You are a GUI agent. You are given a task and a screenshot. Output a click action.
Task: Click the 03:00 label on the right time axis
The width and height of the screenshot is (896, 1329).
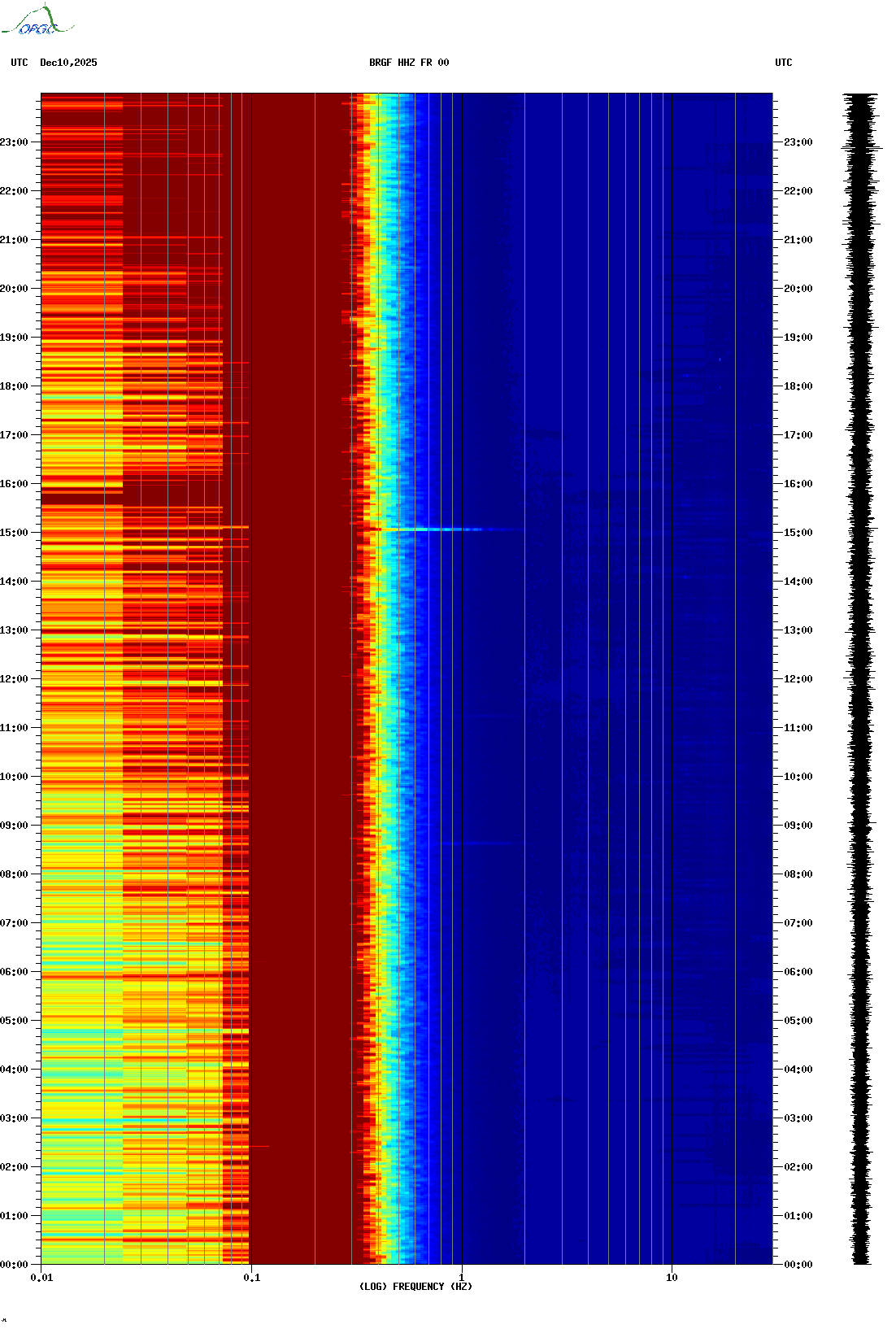798,1118
